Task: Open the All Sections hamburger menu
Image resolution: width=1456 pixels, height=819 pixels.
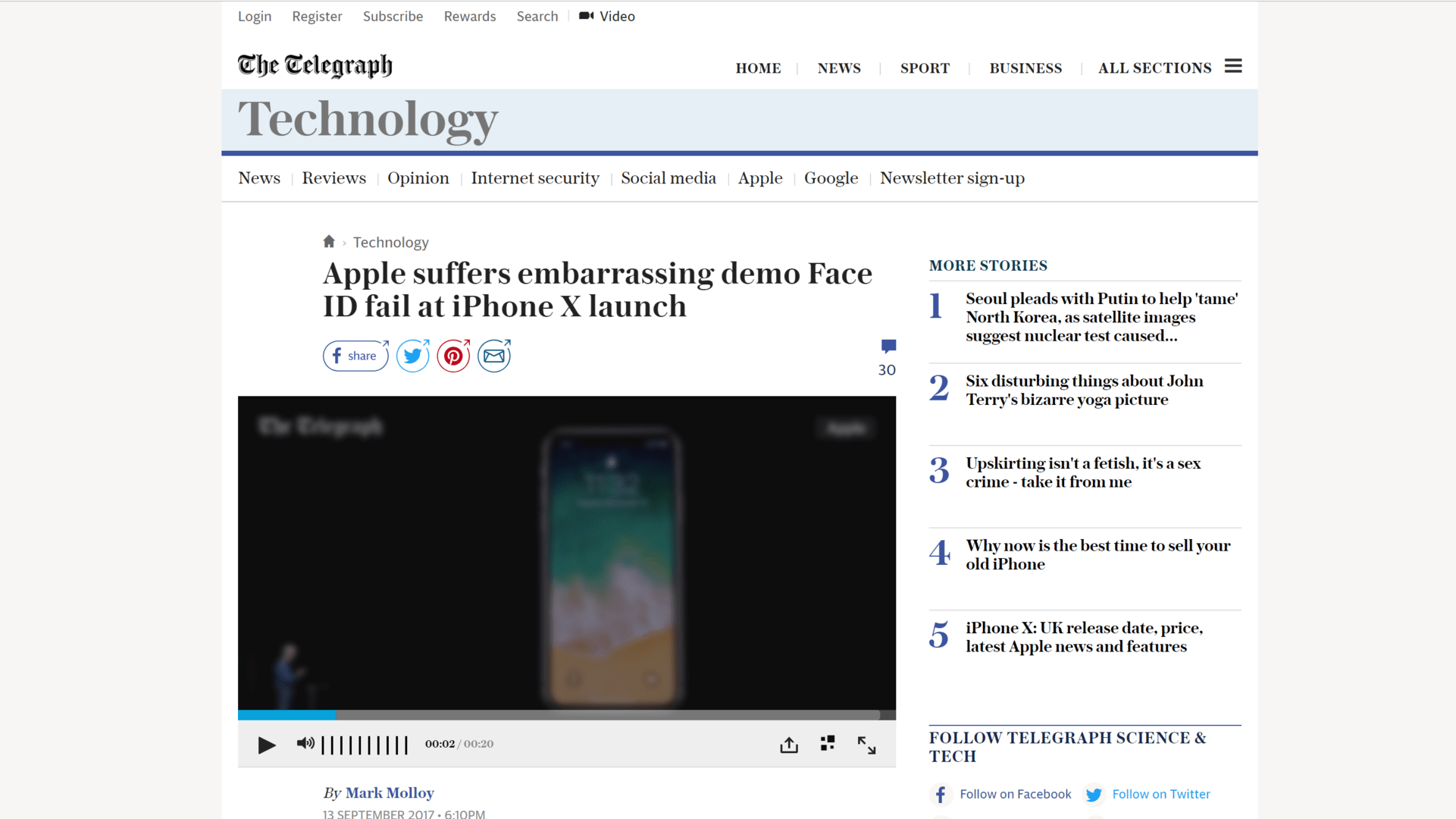Action: click(x=1233, y=67)
